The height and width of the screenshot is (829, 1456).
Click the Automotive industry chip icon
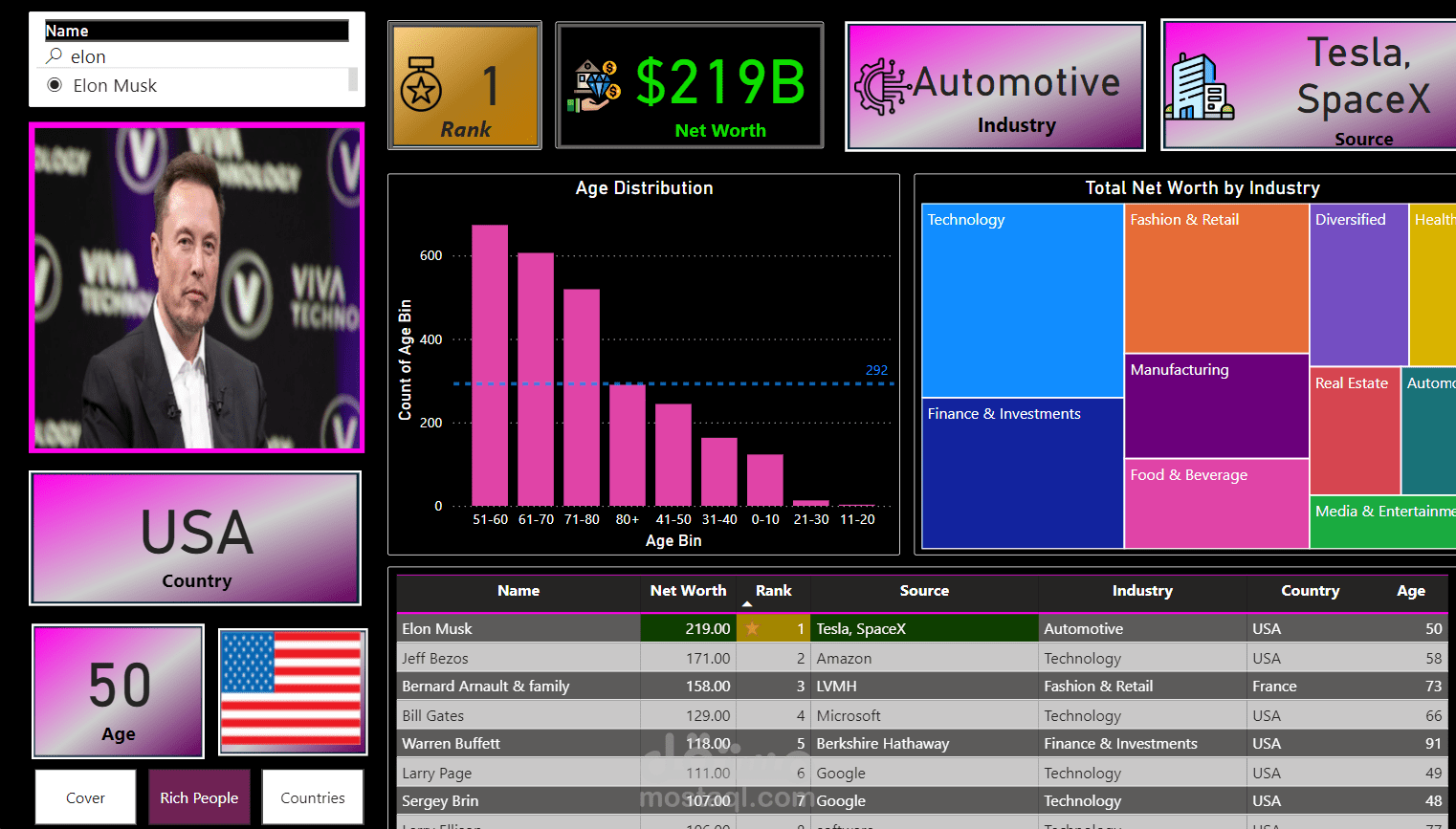click(x=880, y=86)
